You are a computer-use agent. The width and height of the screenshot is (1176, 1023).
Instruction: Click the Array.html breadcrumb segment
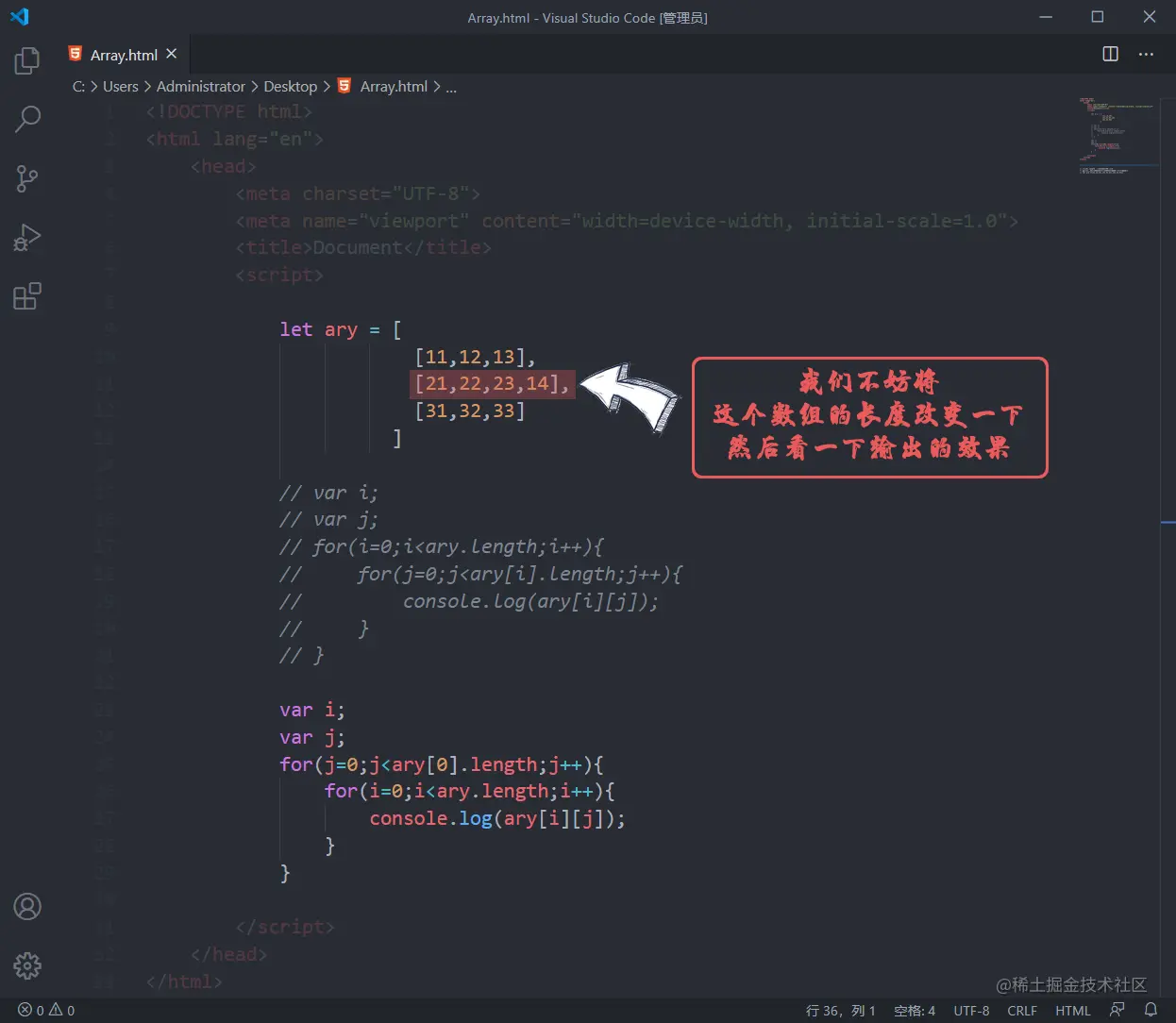[x=394, y=86]
